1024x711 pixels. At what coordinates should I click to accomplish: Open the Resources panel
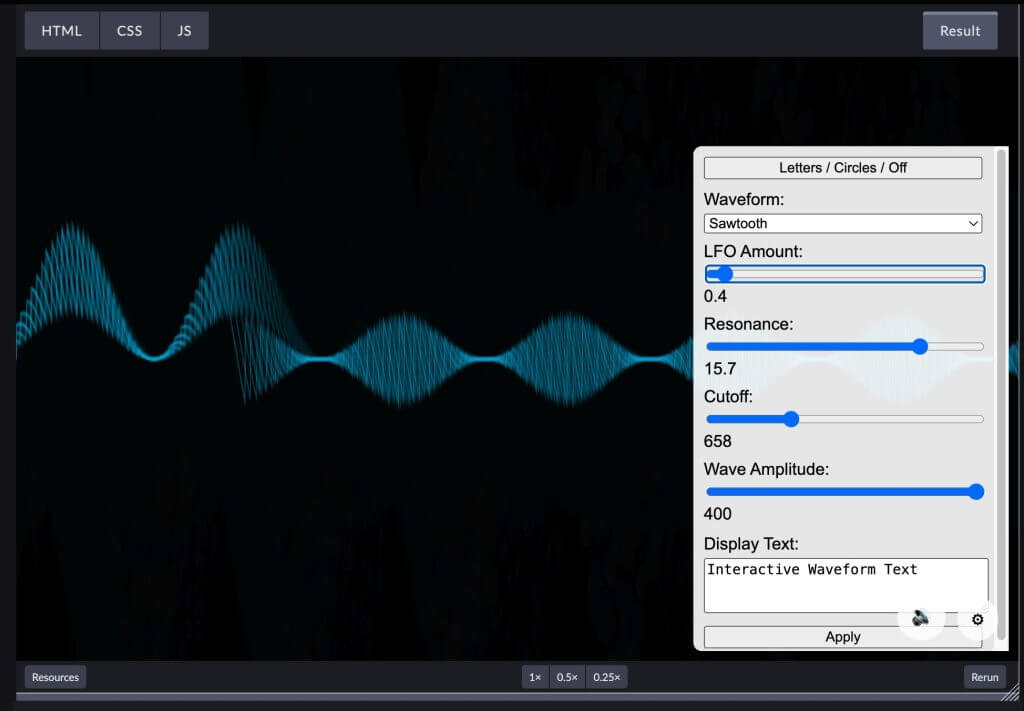[55, 677]
